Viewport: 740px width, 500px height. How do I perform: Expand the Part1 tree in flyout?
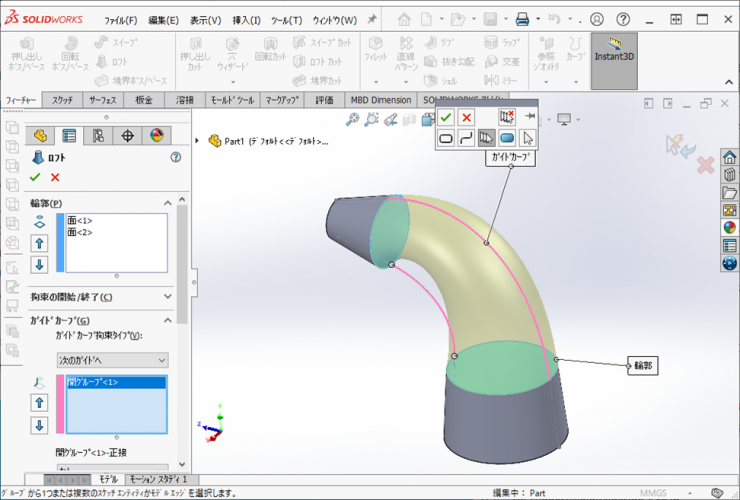(197, 141)
